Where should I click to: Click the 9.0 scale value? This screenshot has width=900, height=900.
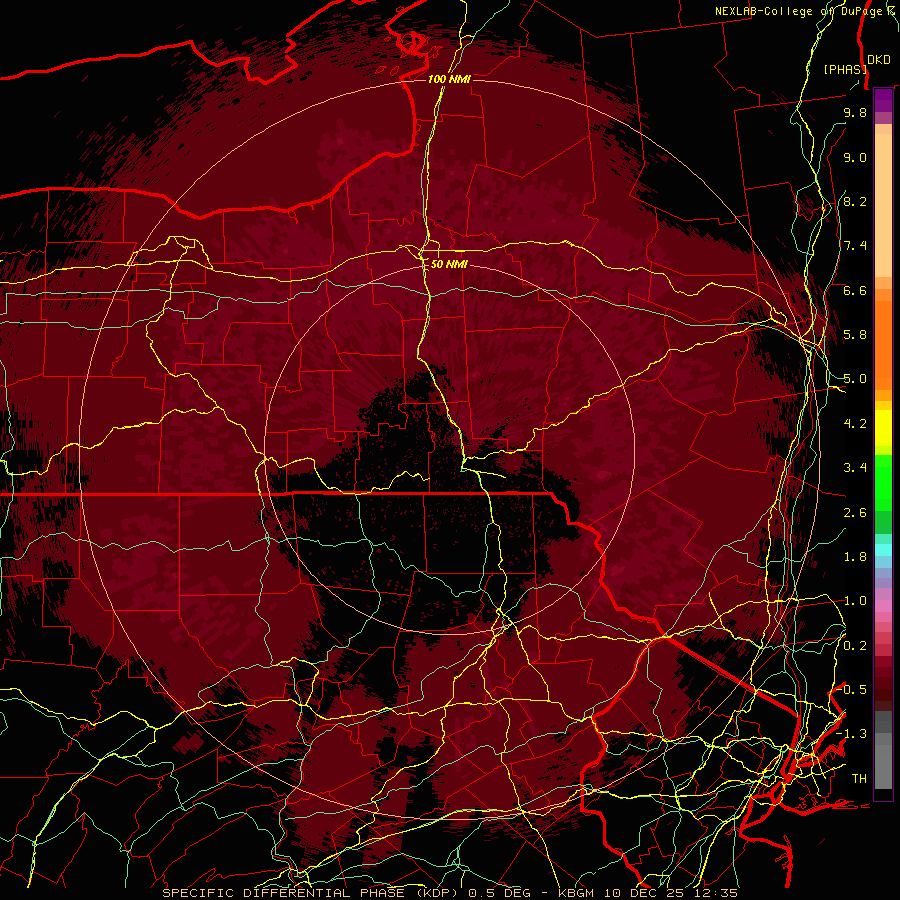coord(855,157)
